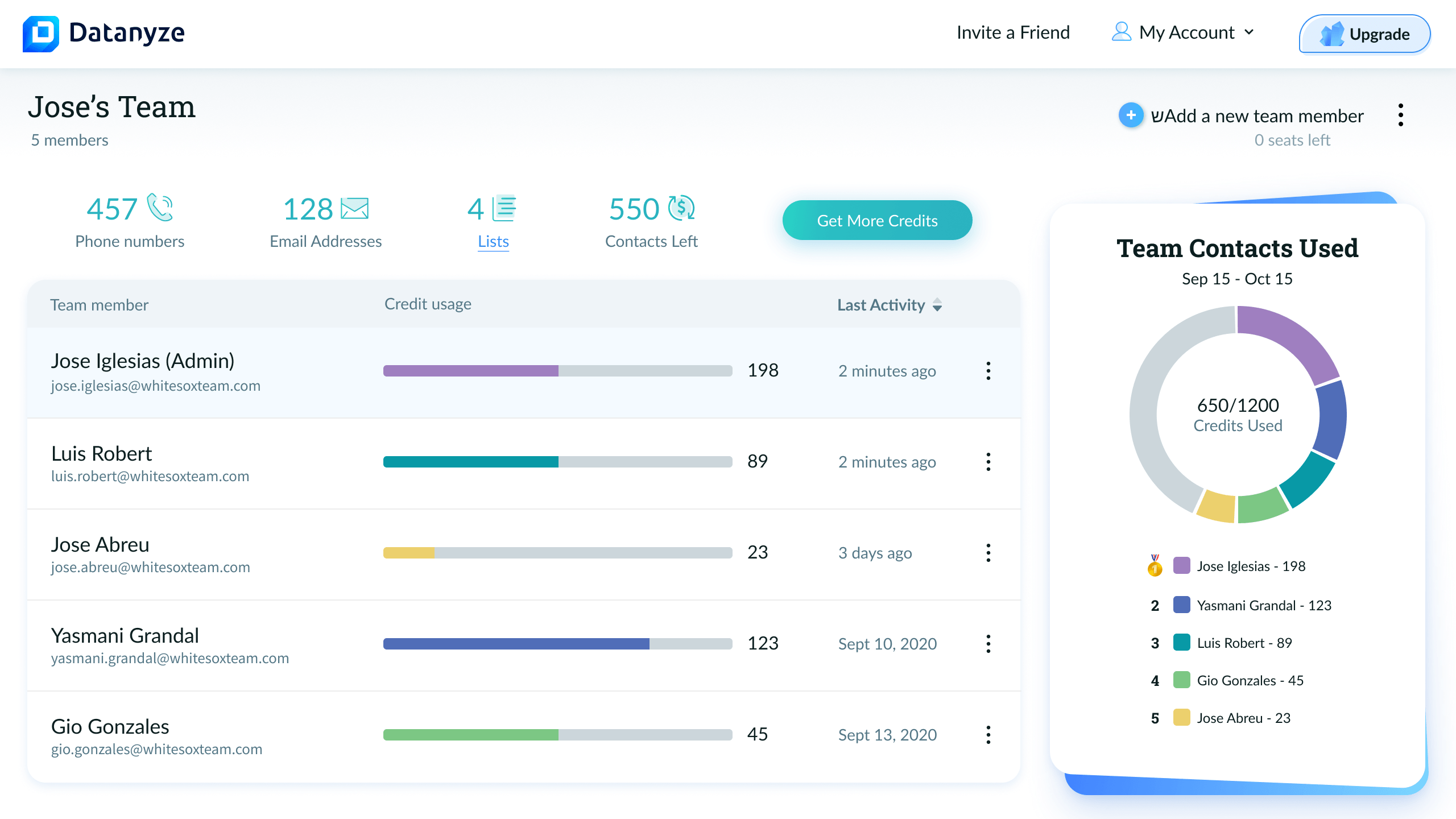This screenshot has width=1456, height=819.
Task: Click Jose Abreu yellow credit usage bar
Action: tap(409, 553)
